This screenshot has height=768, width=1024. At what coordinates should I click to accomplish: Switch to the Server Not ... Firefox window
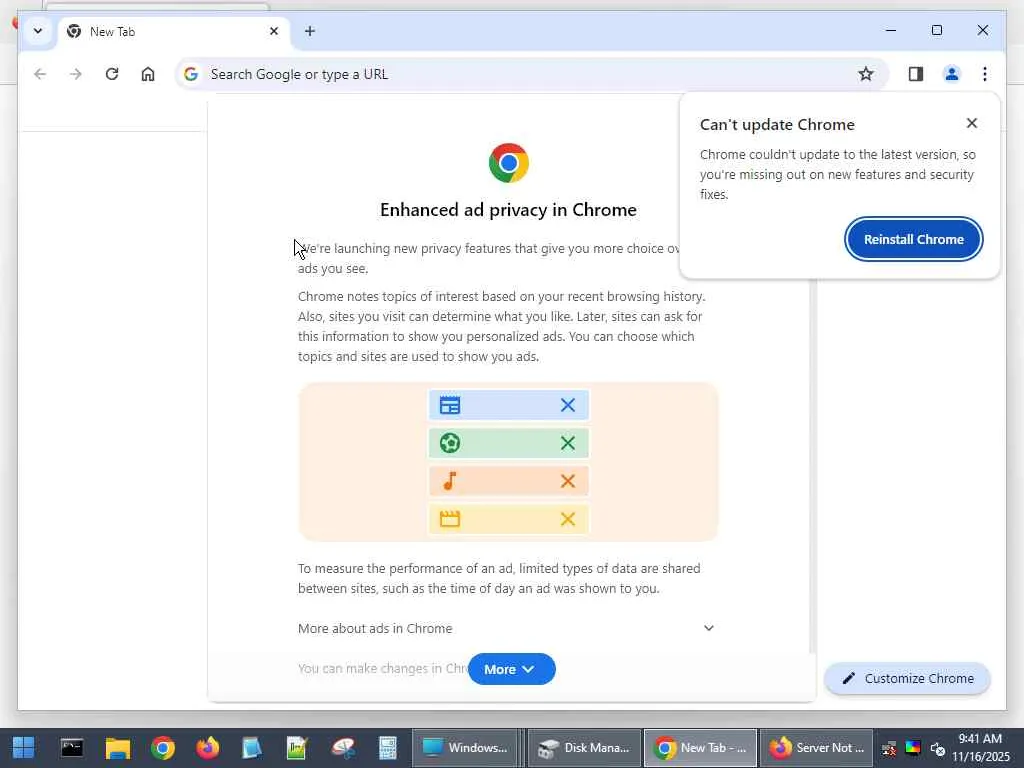816,748
